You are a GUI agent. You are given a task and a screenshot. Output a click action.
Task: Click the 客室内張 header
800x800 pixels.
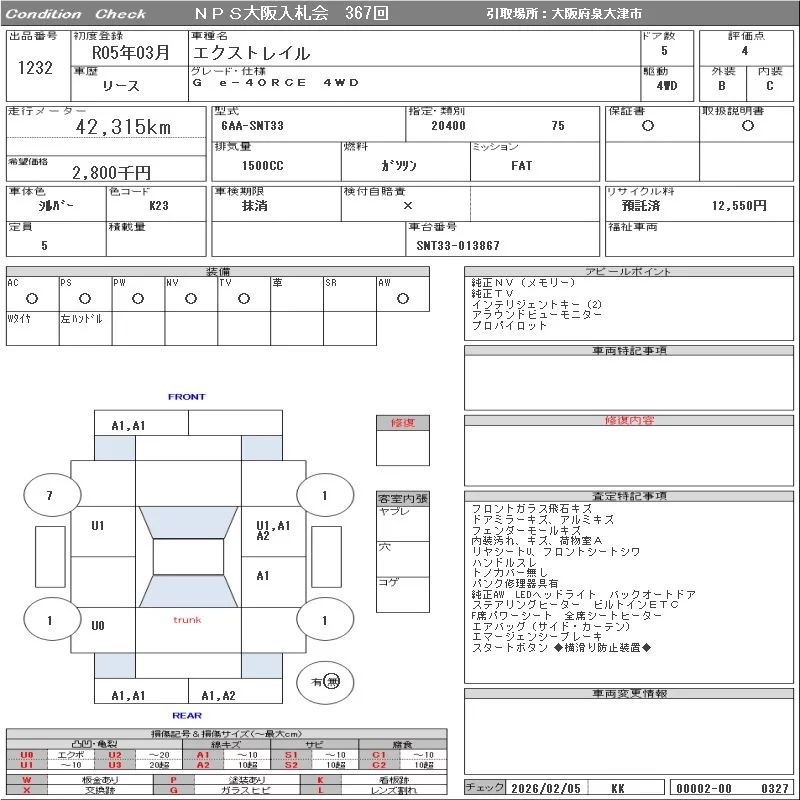click(x=403, y=499)
